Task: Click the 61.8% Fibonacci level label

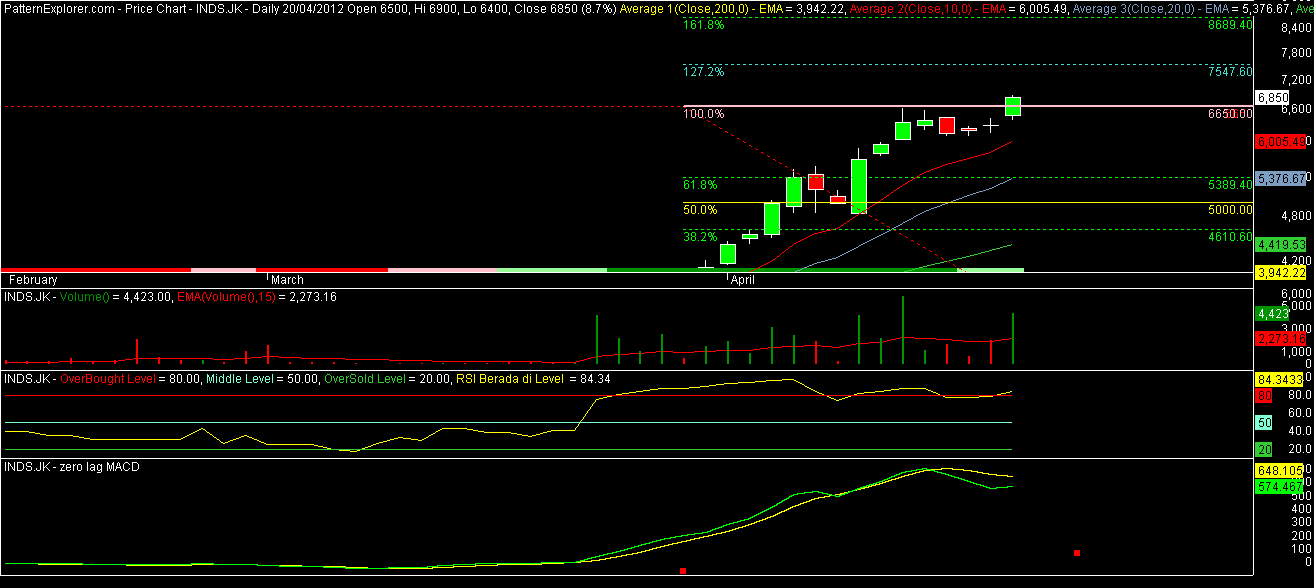Action: coord(700,185)
